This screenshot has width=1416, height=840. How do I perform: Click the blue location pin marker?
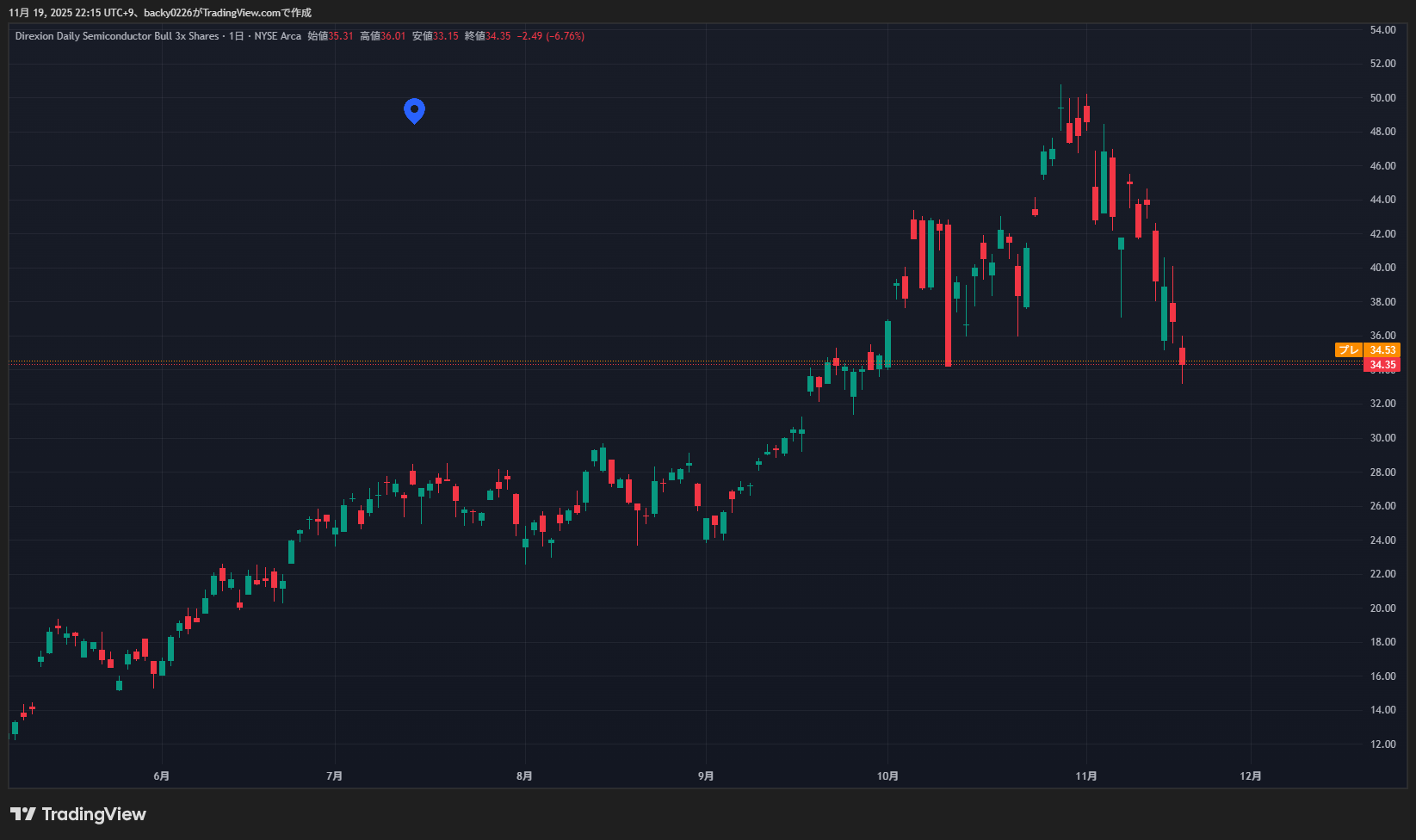(414, 110)
